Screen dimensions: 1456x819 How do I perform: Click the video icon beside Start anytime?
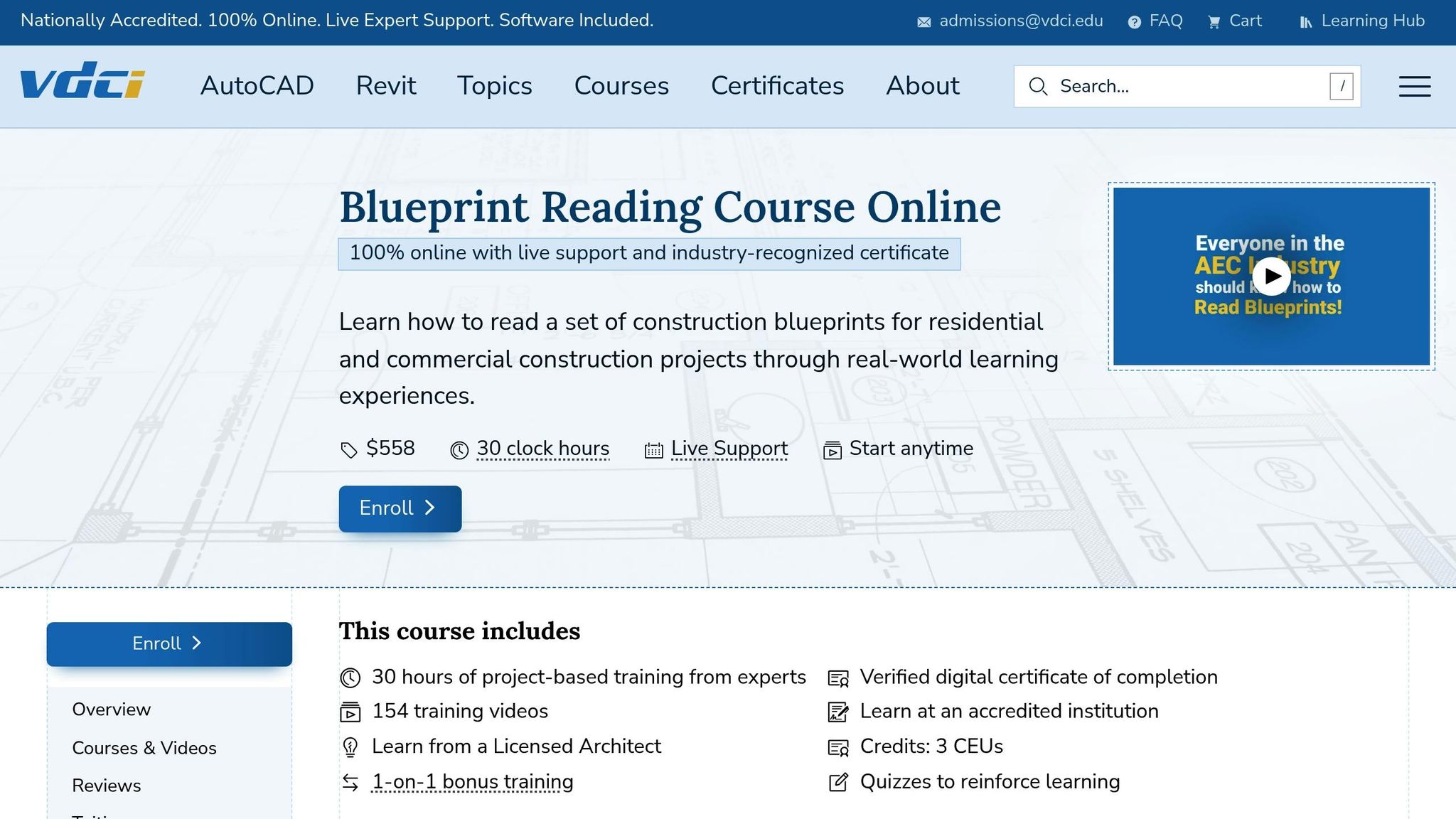pyautogui.click(x=832, y=450)
